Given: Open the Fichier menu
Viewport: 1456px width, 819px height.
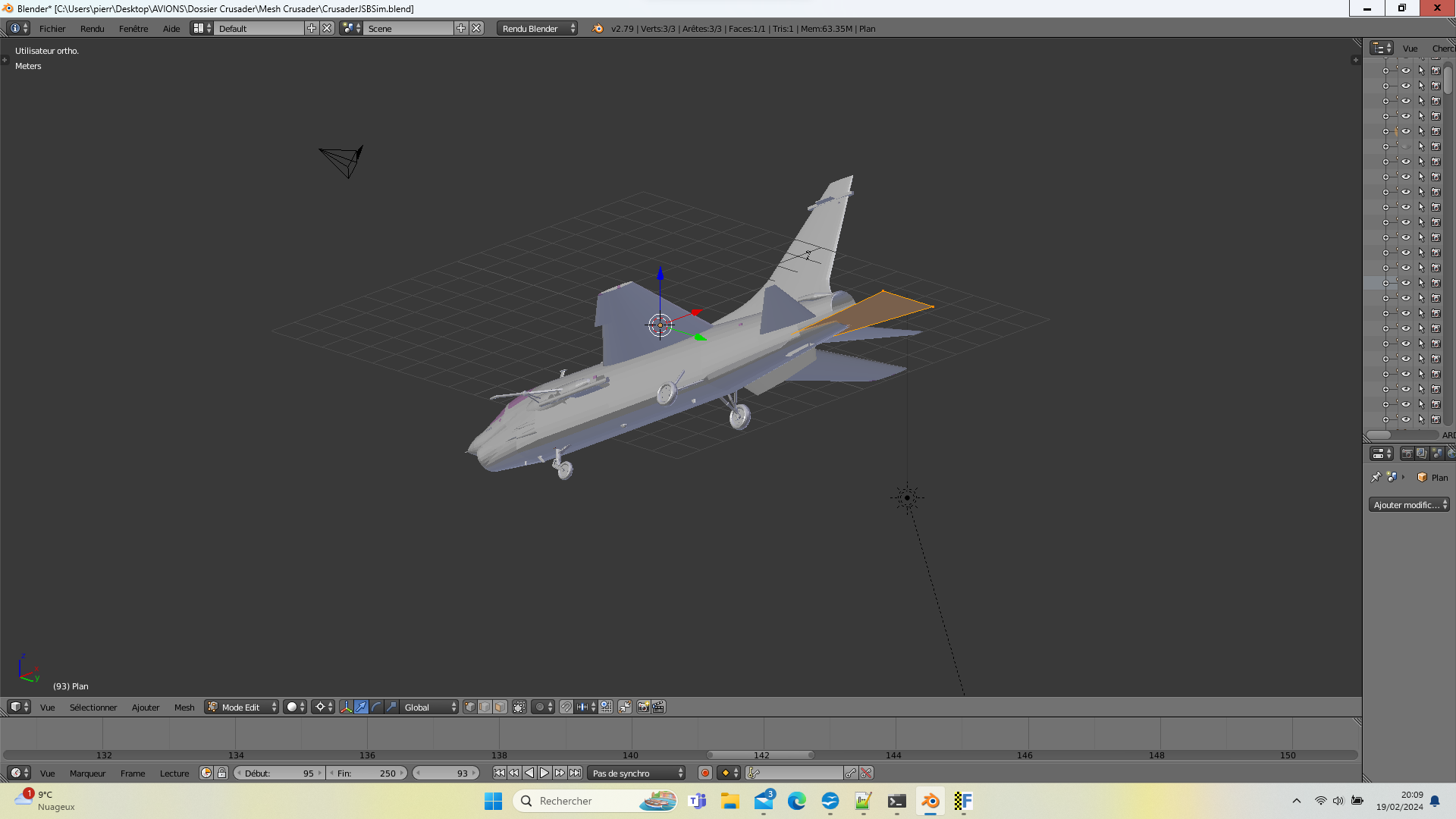Looking at the screenshot, I should [52, 28].
